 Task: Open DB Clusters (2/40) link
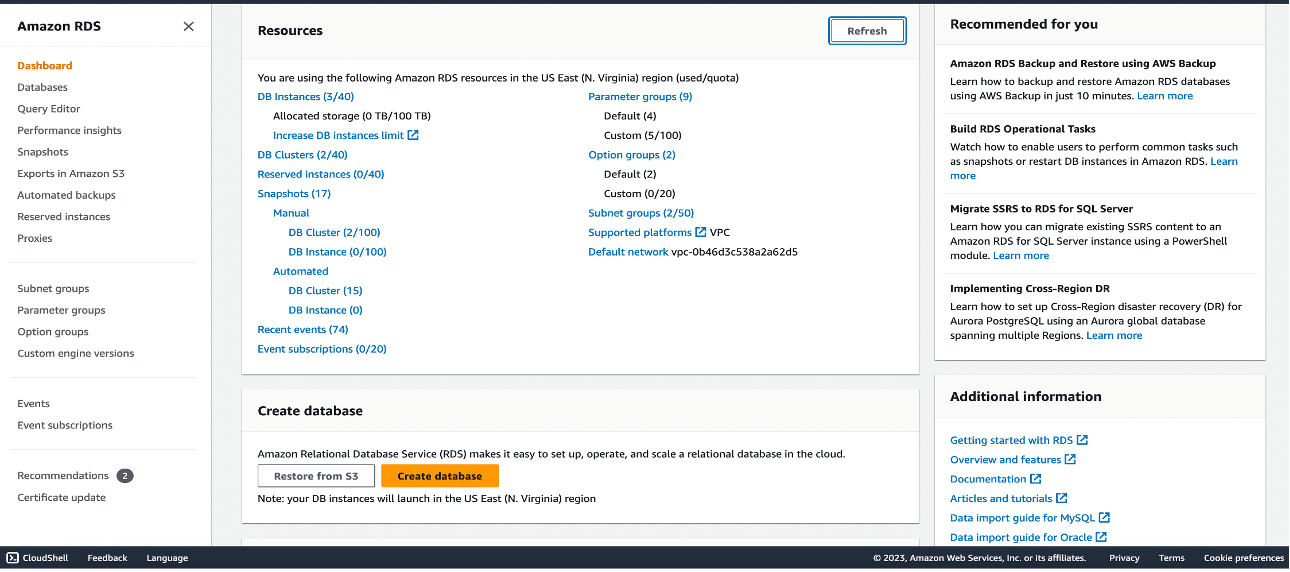click(x=303, y=155)
